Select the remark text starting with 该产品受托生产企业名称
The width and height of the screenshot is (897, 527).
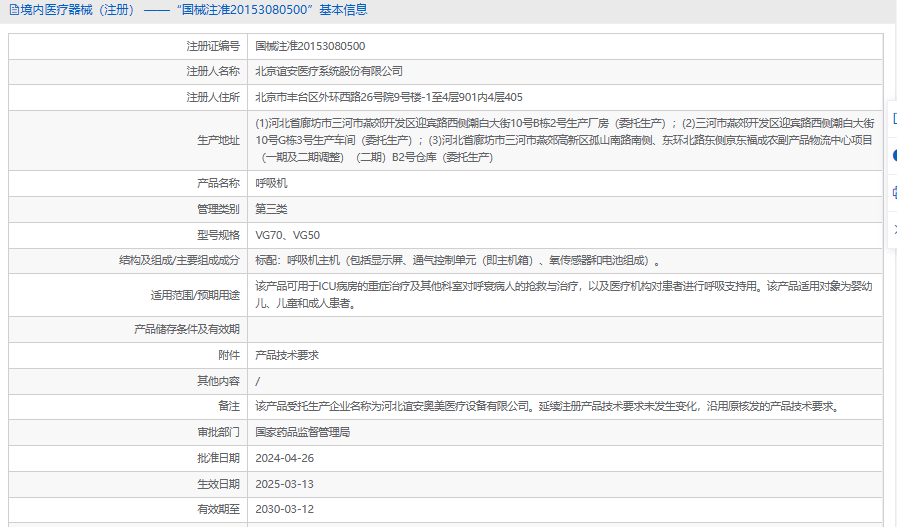click(548, 406)
